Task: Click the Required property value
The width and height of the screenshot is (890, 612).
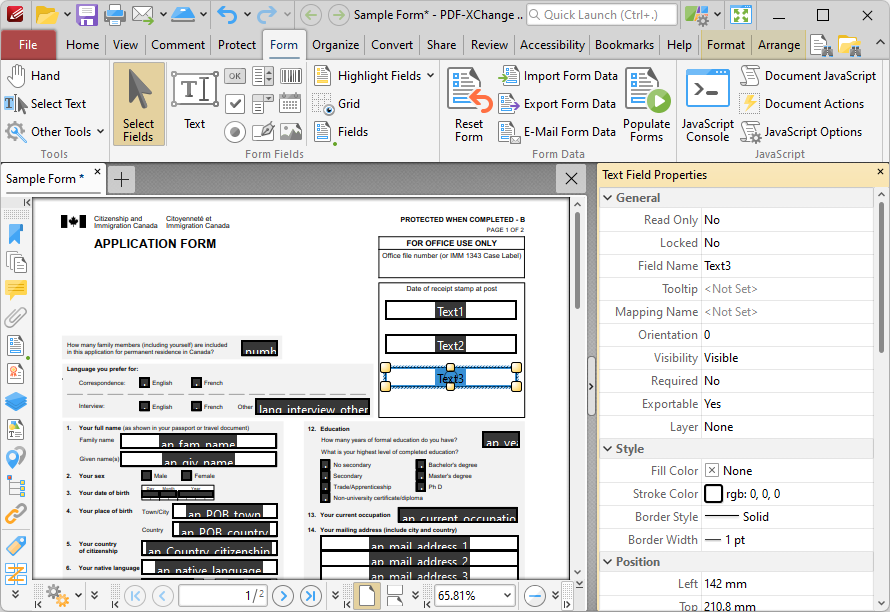Action: (787, 381)
